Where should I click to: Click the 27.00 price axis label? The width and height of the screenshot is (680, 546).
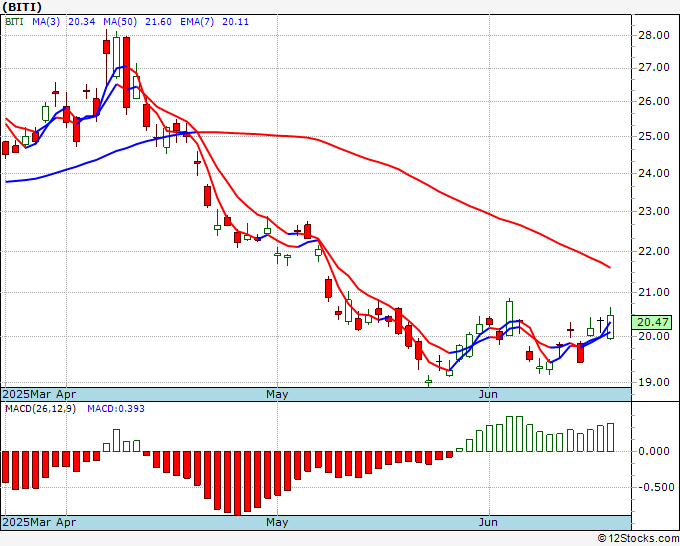coord(654,68)
